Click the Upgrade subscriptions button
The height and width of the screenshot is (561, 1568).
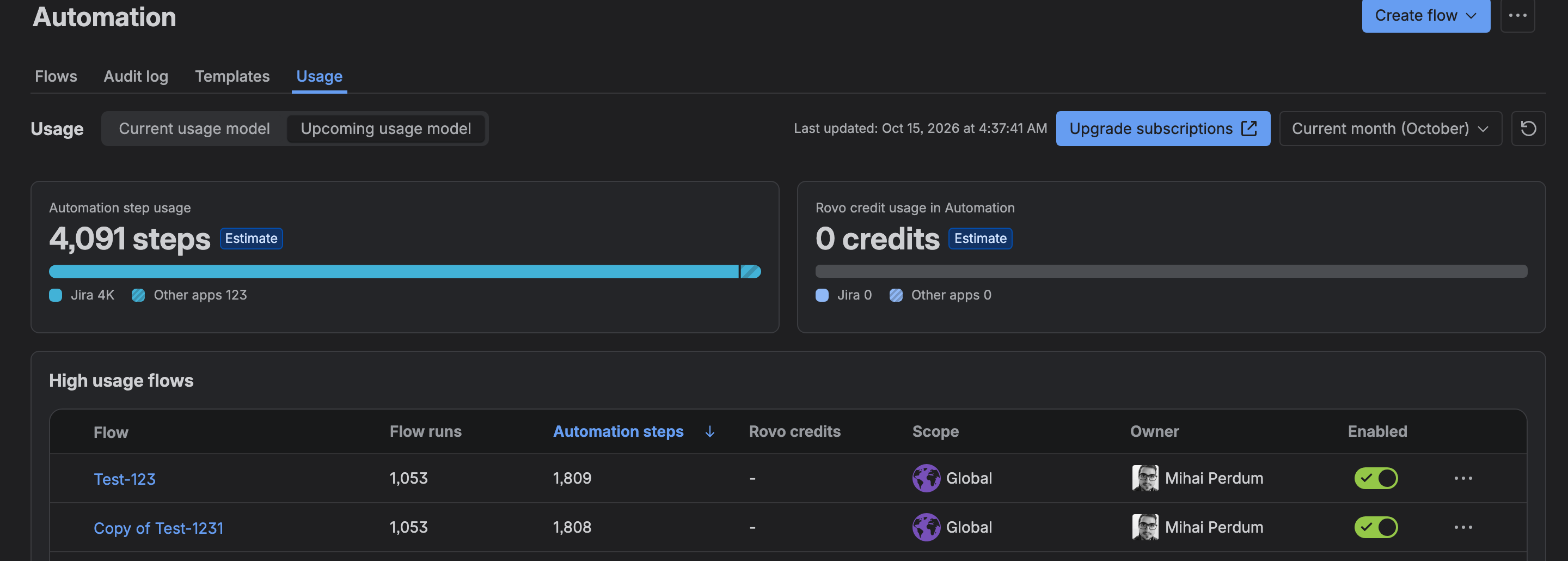pyautogui.click(x=1162, y=129)
